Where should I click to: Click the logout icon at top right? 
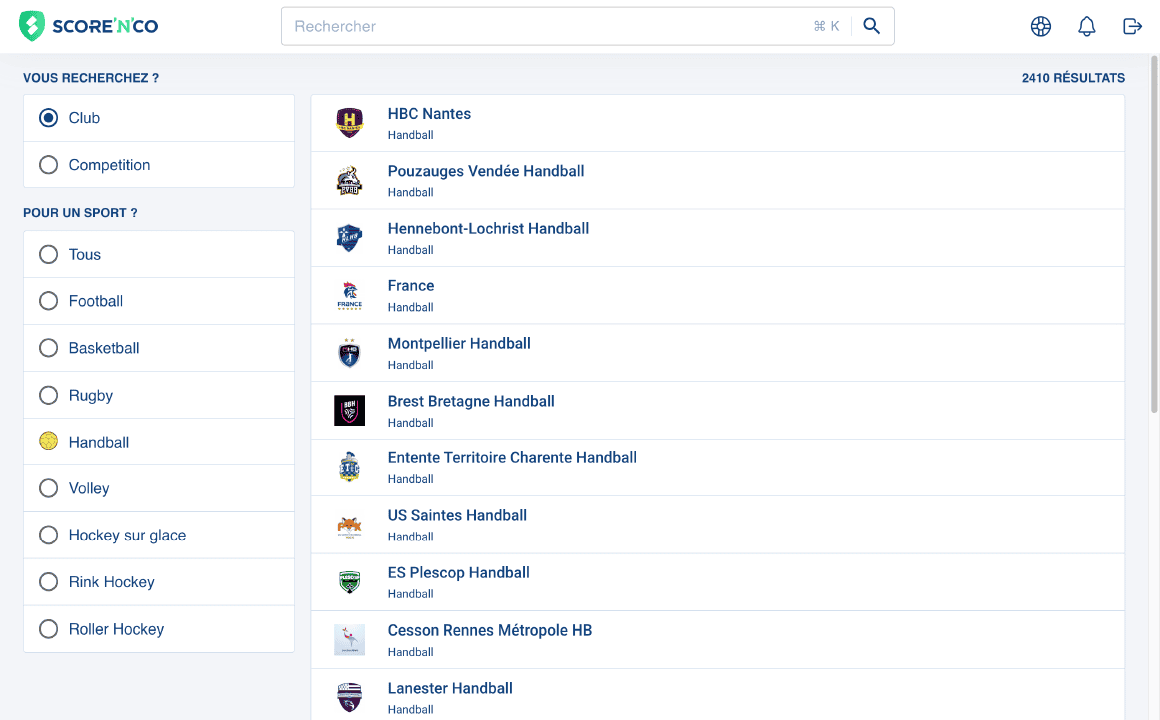(x=1132, y=26)
